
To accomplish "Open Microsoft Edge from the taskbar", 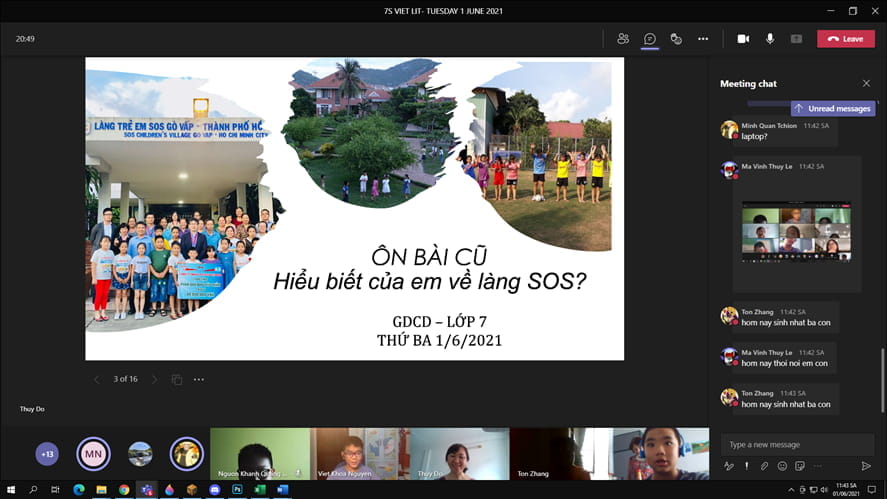I will 79,489.
